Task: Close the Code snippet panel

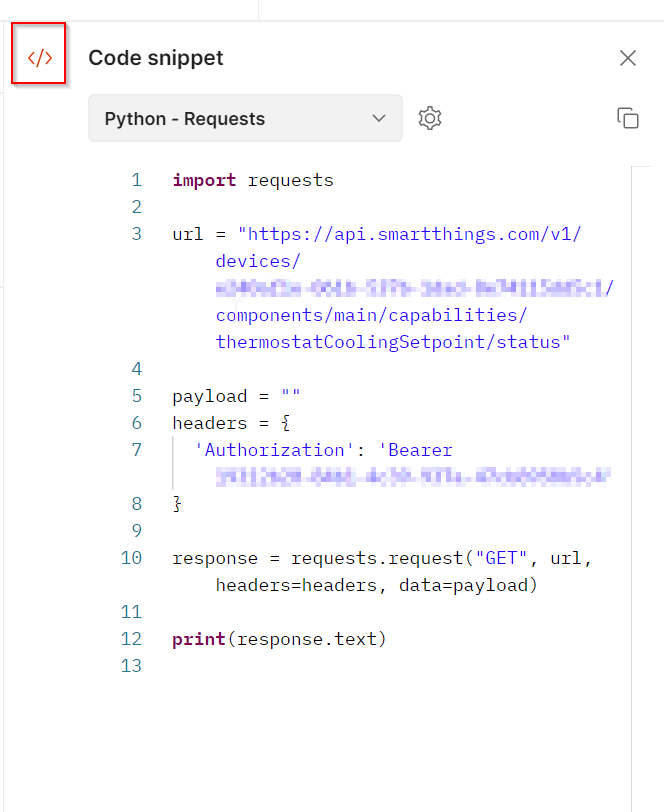Action: (x=628, y=58)
